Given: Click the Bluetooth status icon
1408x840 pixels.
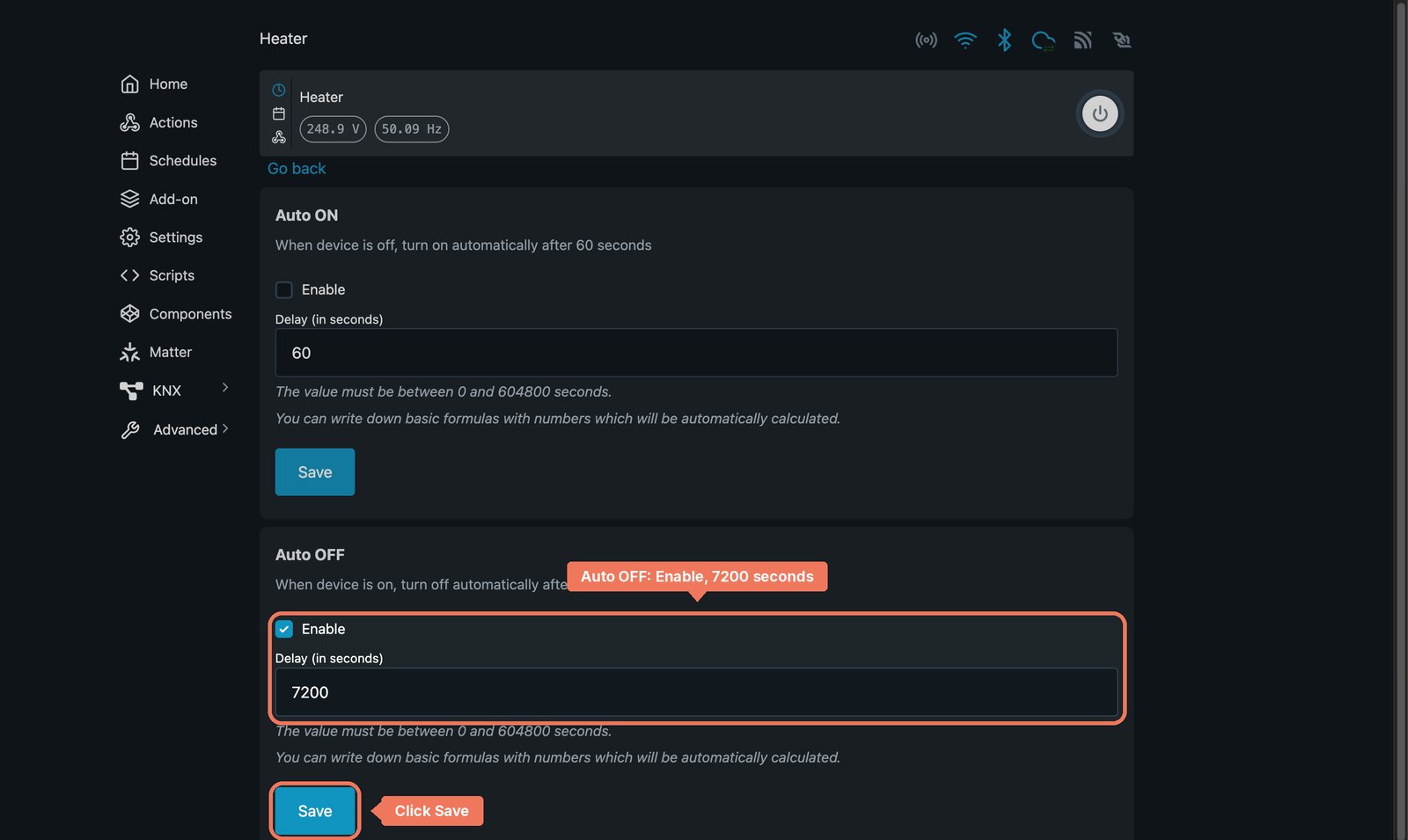Looking at the screenshot, I should (x=1004, y=40).
